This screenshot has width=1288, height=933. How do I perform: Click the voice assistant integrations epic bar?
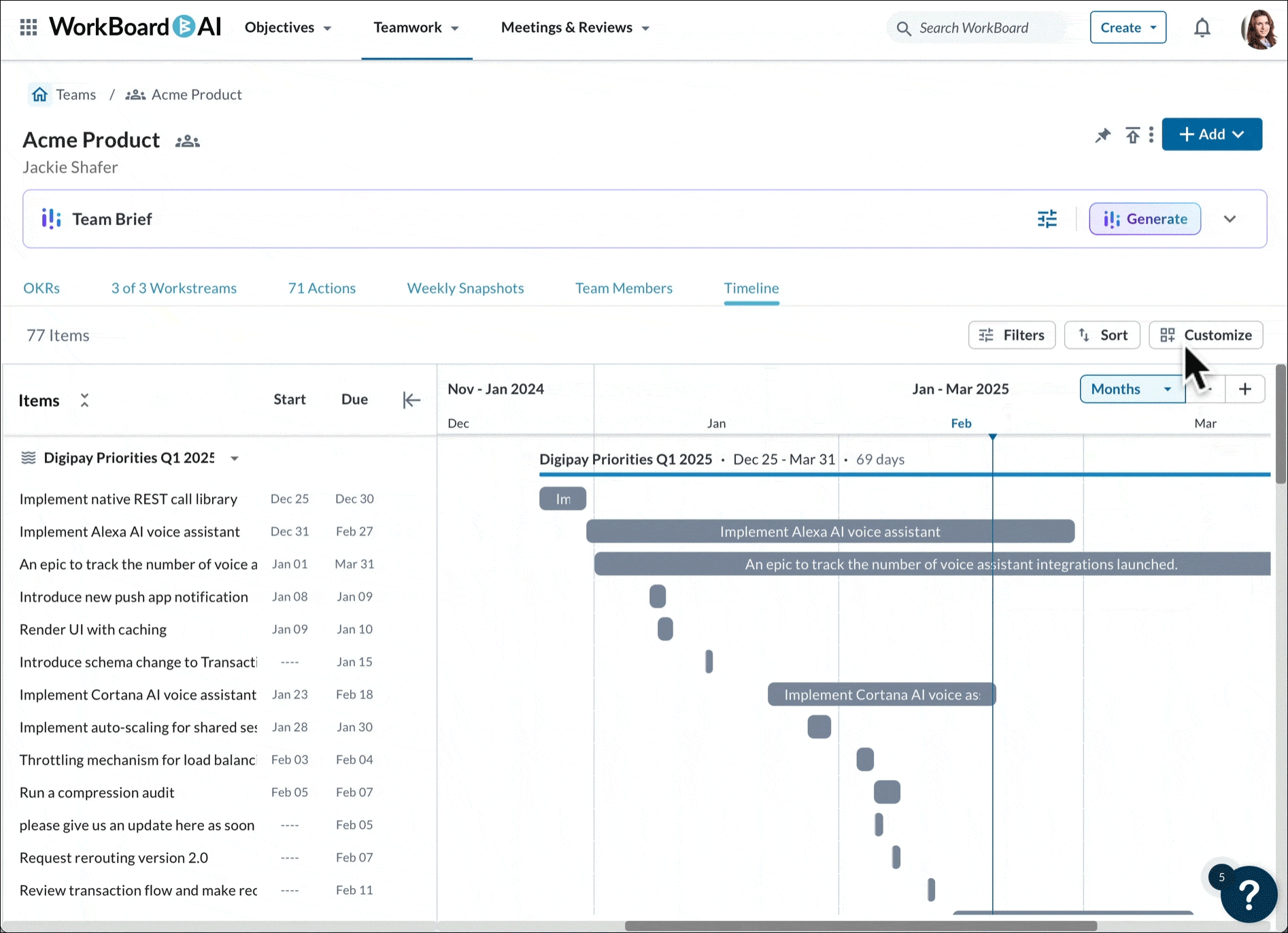(932, 564)
